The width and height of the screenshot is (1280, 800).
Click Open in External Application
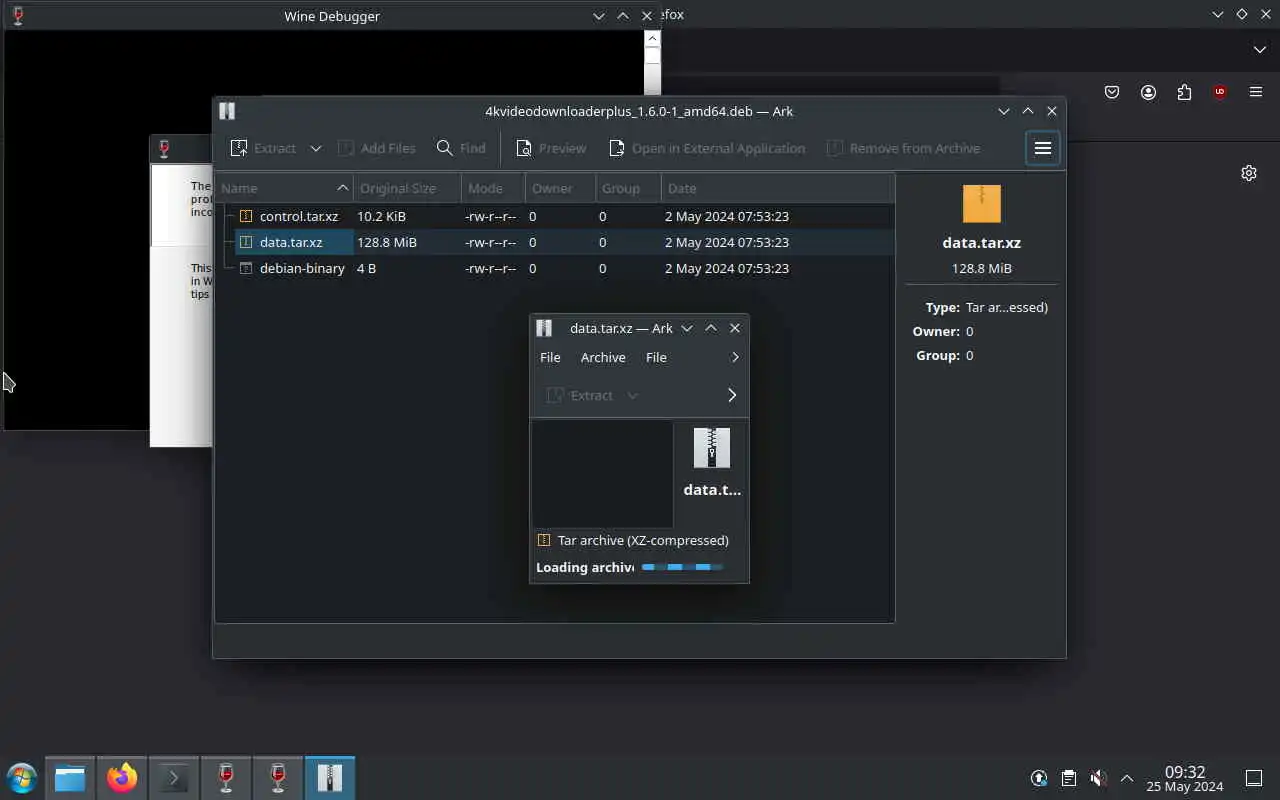pos(706,148)
